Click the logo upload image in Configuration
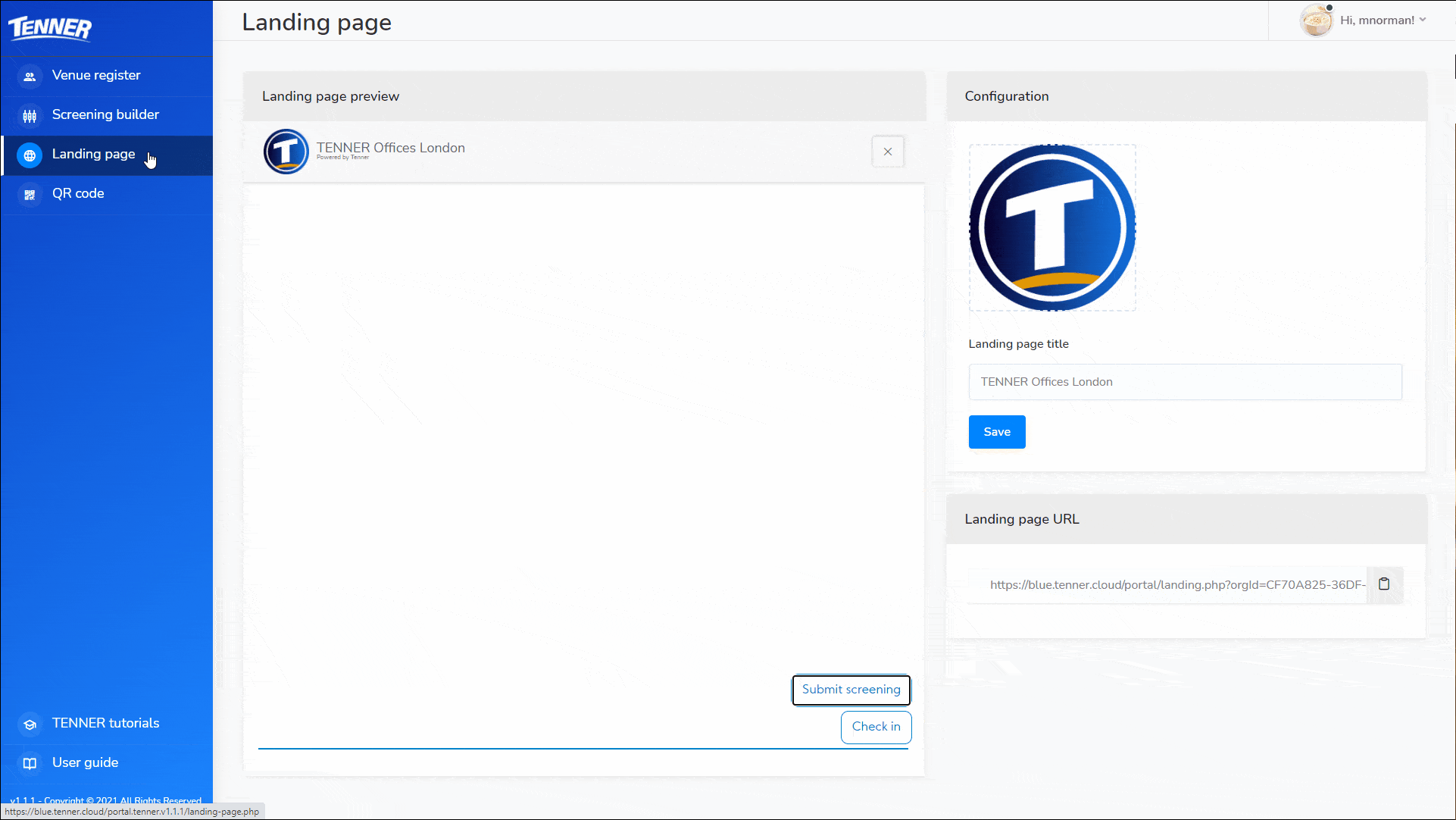 pyautogui.click(x=1052, y=228)
